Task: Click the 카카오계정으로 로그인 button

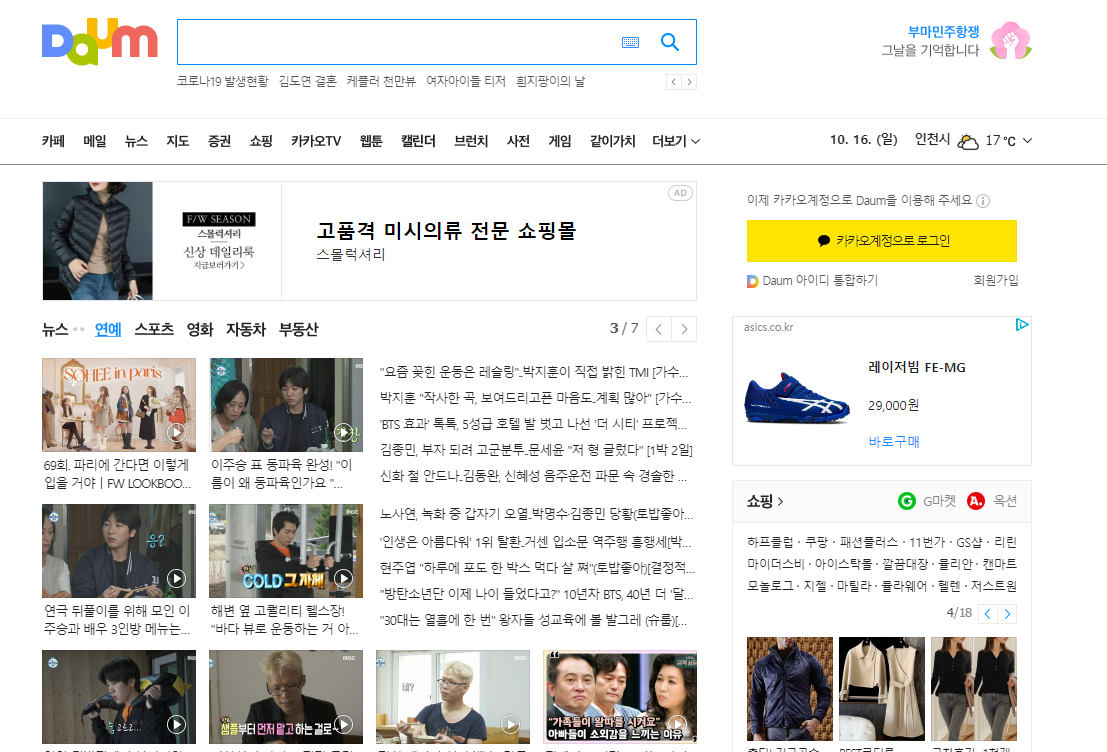Action: click(881, 241)
